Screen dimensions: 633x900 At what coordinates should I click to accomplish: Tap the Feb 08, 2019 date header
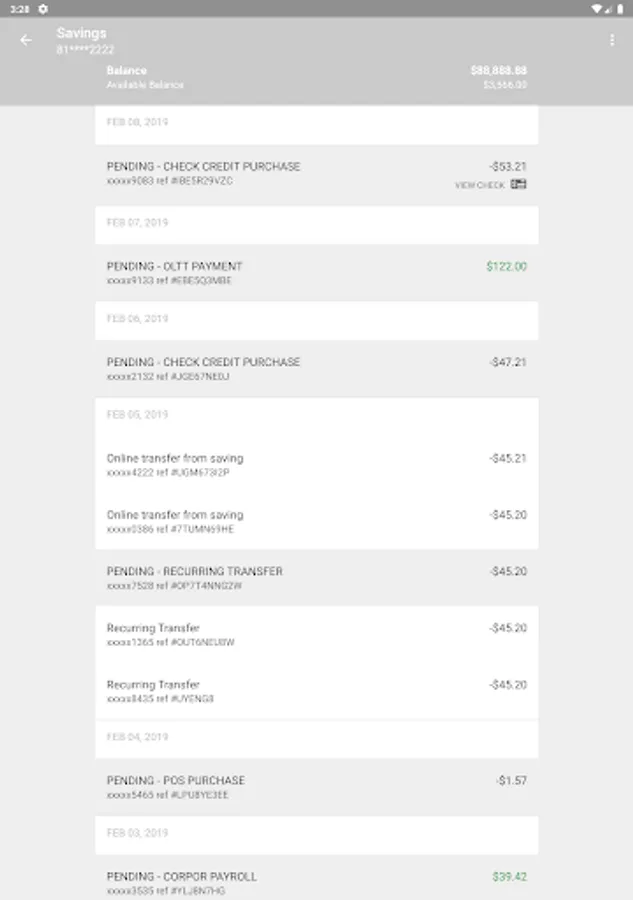click(x=138, y=122)
